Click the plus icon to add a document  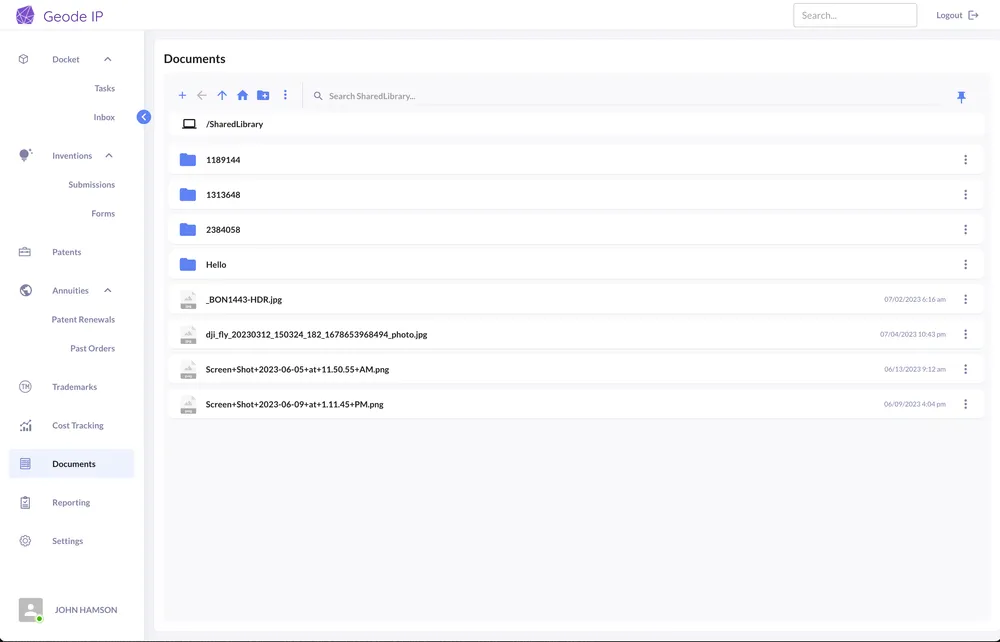pyautogui.click(x=182, y=96)
